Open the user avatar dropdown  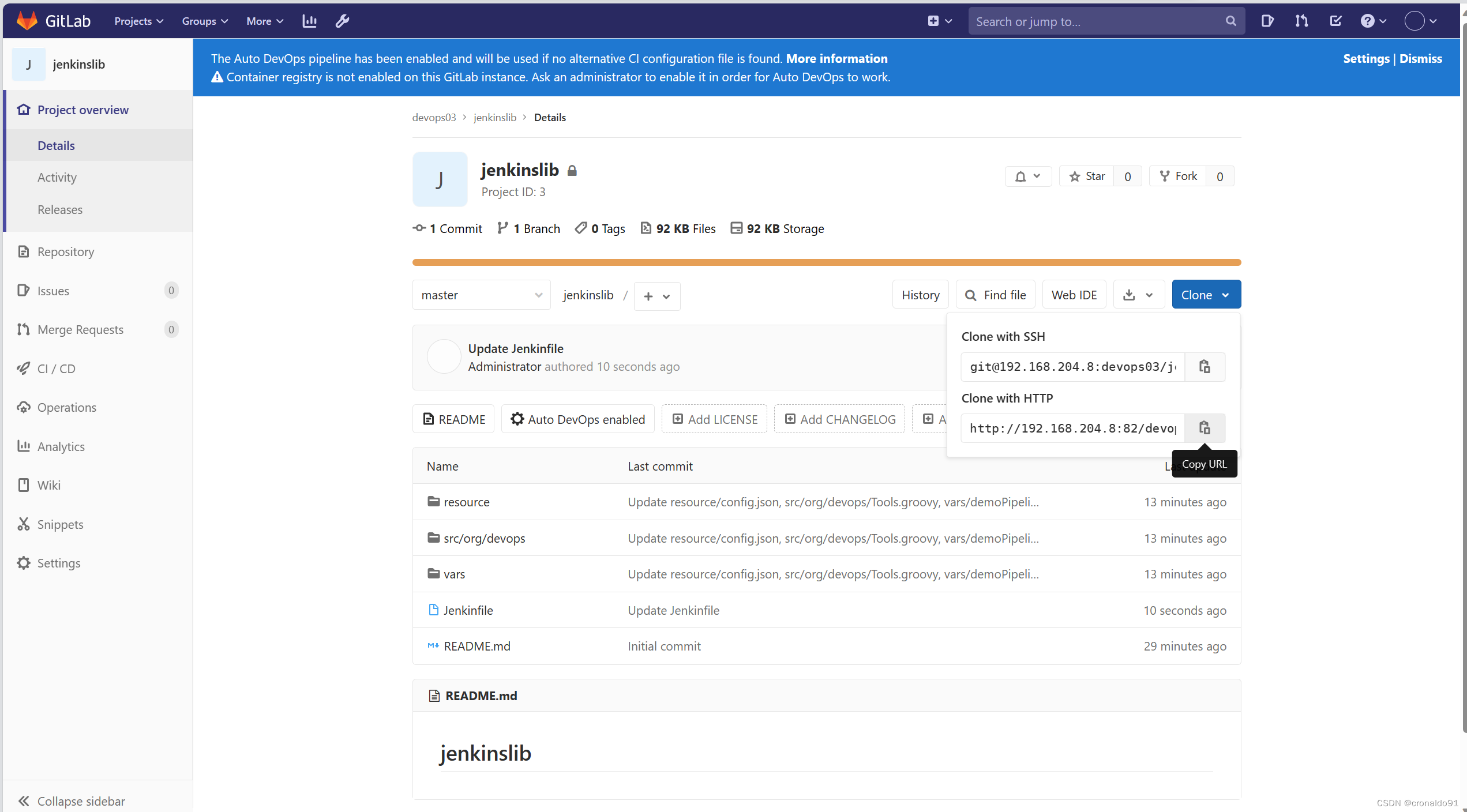pyautogui.click(x=1420, y=21)
